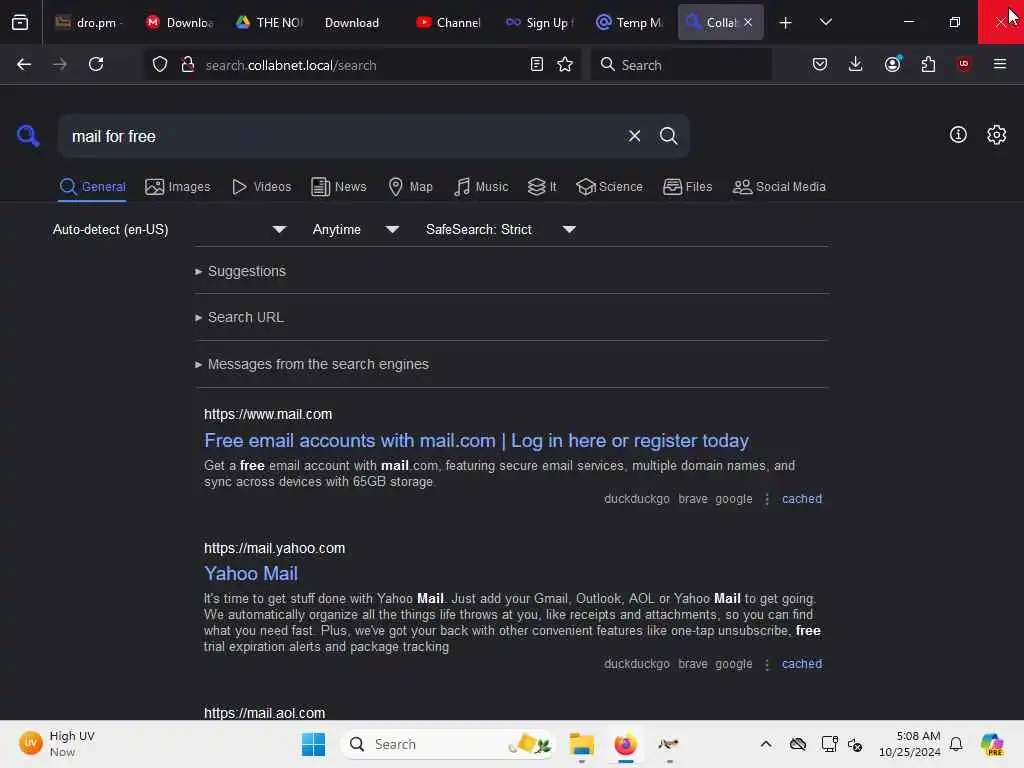Open the uBlock Origin extension icon
1024x768 pixels.
pyautogui.click(x=964, y=64)
